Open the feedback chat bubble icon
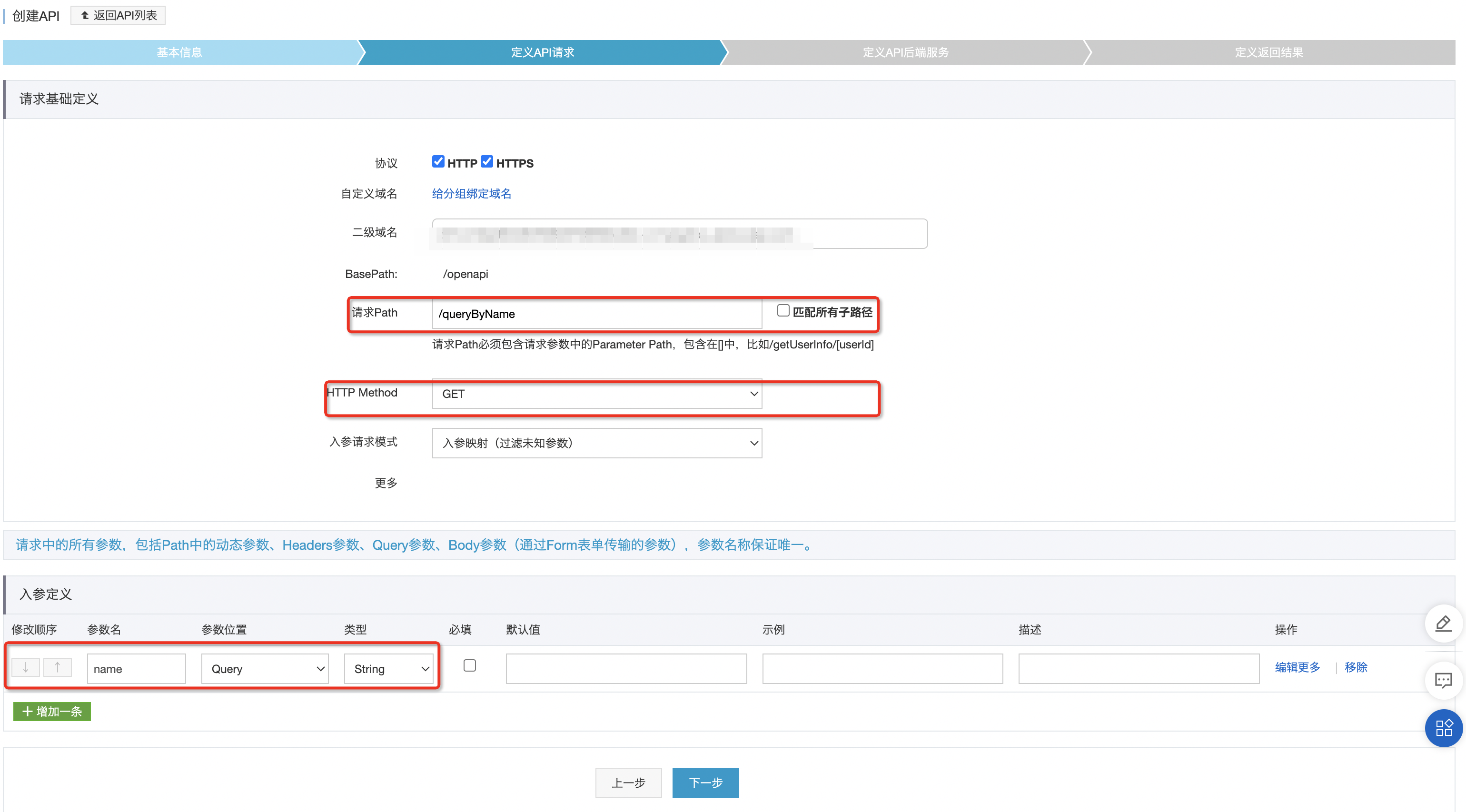Image resolution: width=1466 pixels, height=812 pixels. tap(1443, 681)
